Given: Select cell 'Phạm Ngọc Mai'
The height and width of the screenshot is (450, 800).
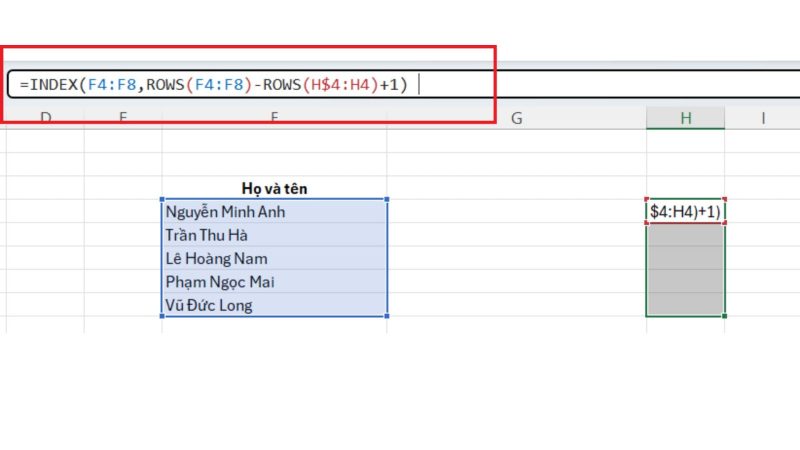Looking at the screenshot, I should click(274, 282).
